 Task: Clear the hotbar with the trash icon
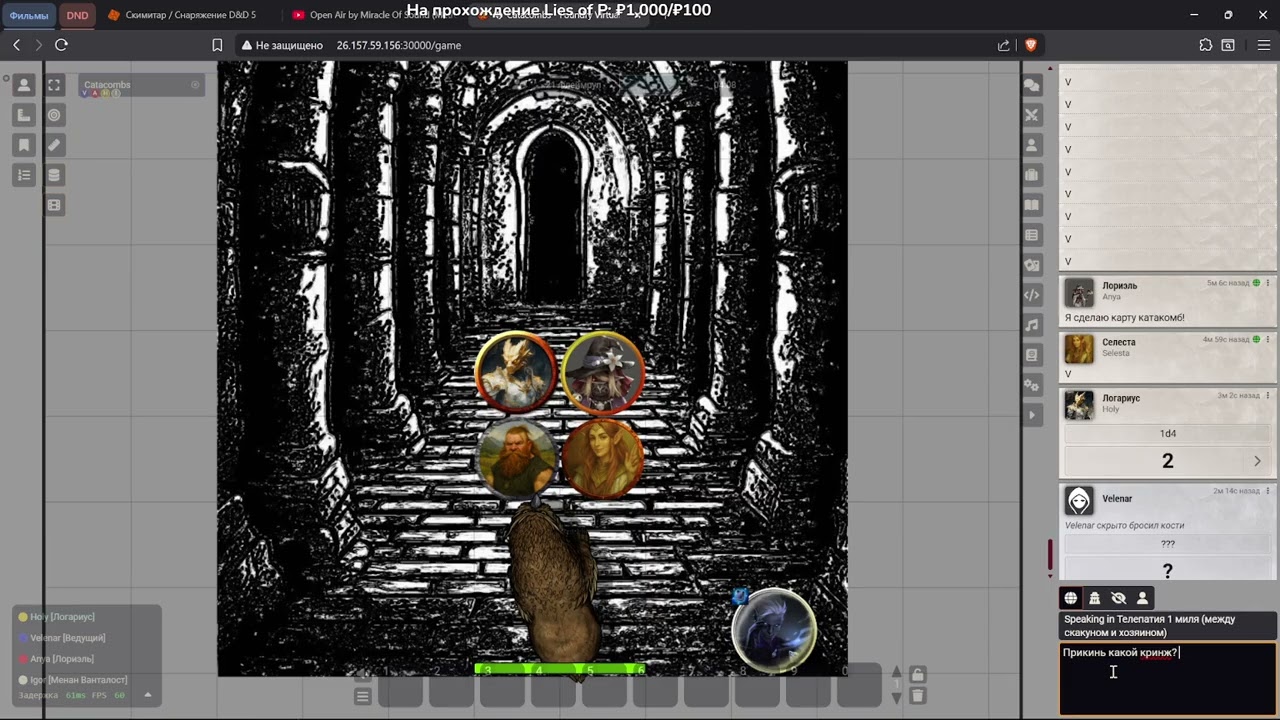(918, 696)
